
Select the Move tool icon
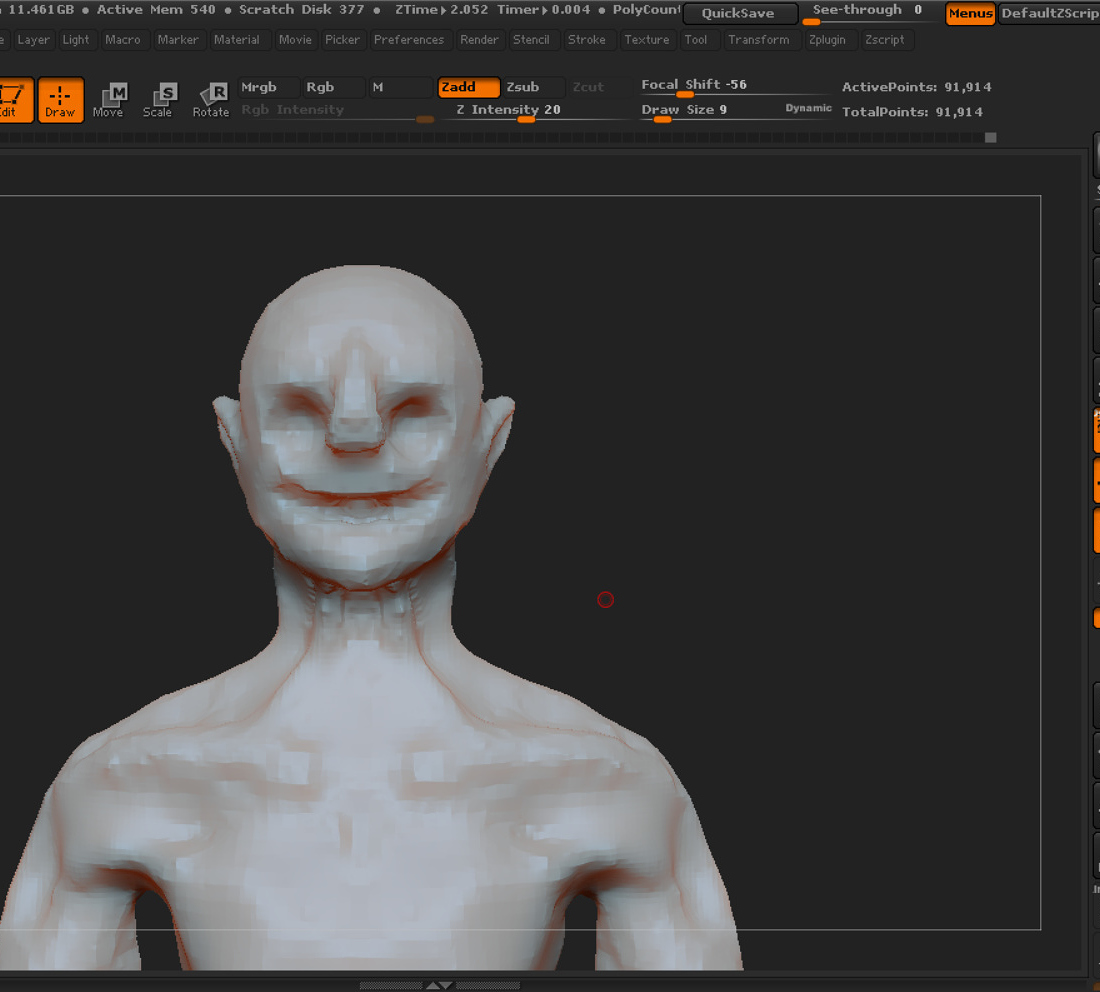[x=109, y=100]
